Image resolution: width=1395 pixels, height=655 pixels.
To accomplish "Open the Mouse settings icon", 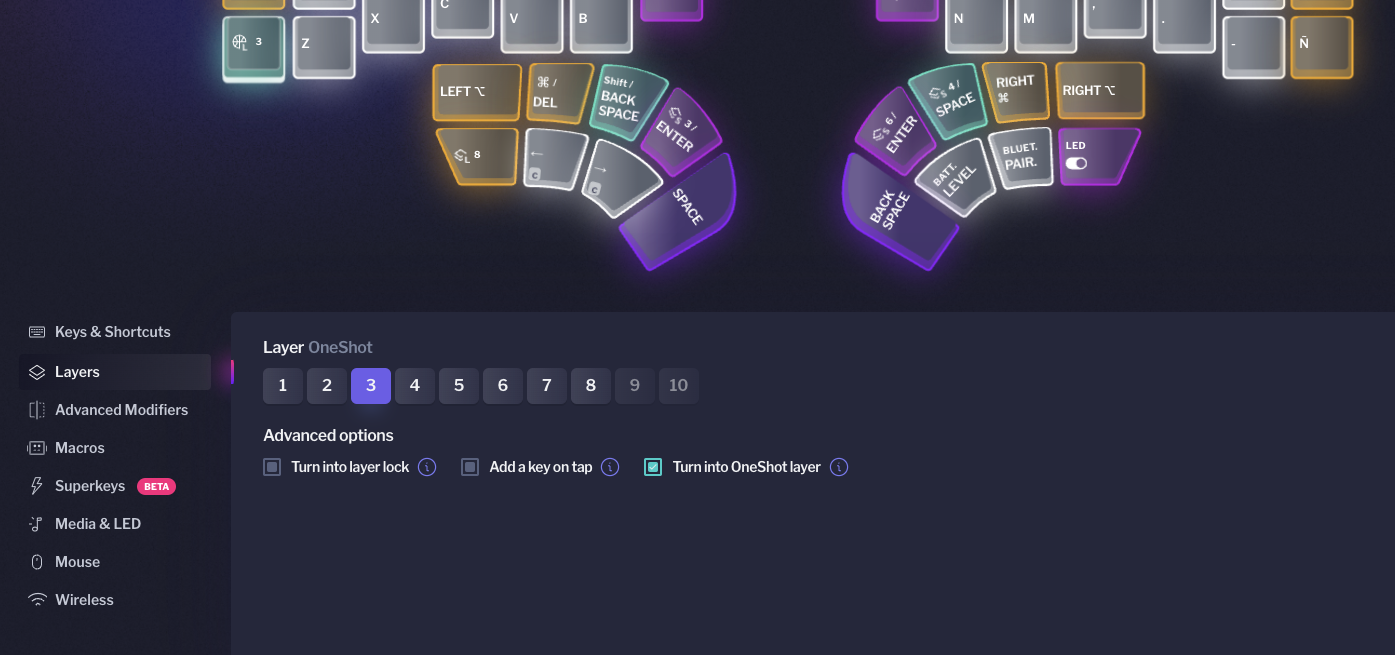I will [37, 562].
